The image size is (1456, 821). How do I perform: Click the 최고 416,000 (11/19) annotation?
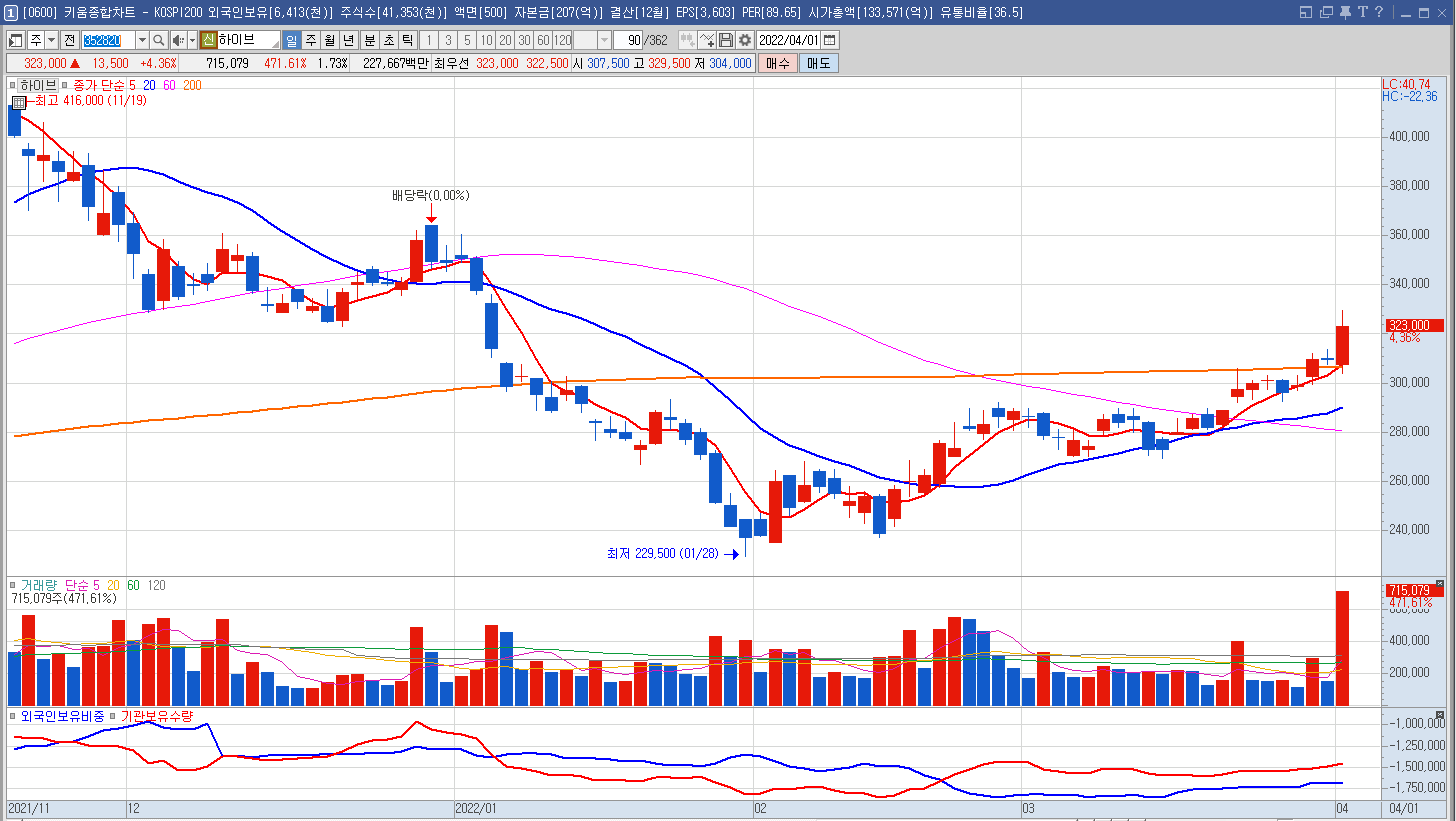tap(91, 101)
